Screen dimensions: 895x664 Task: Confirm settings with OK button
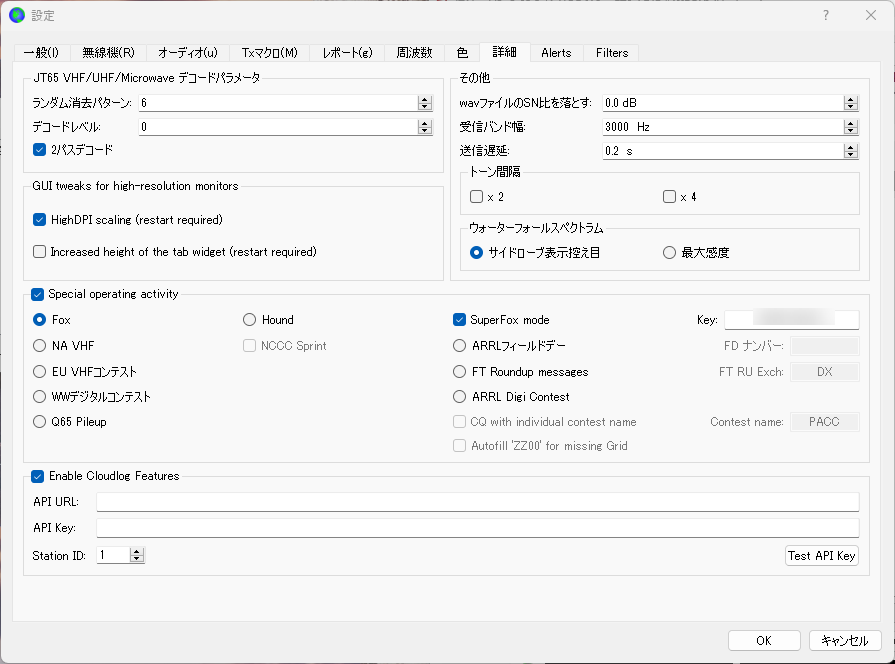(764, 641)
